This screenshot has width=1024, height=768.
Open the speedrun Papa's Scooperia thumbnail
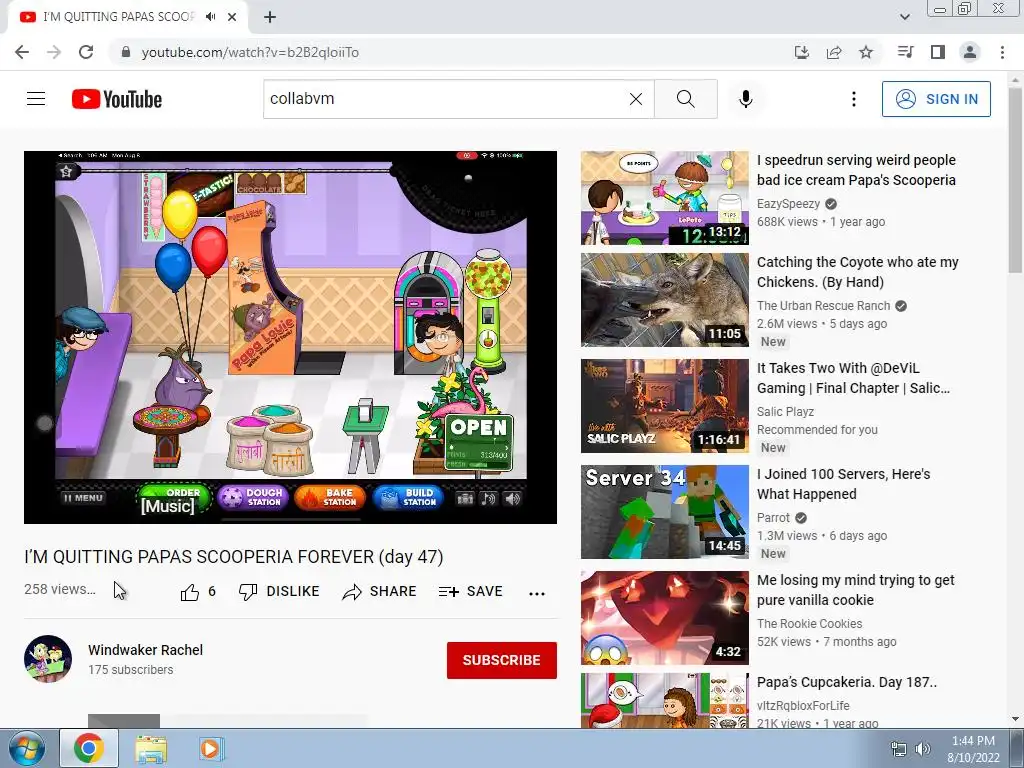pyautogui.click(x=665, y=198)
